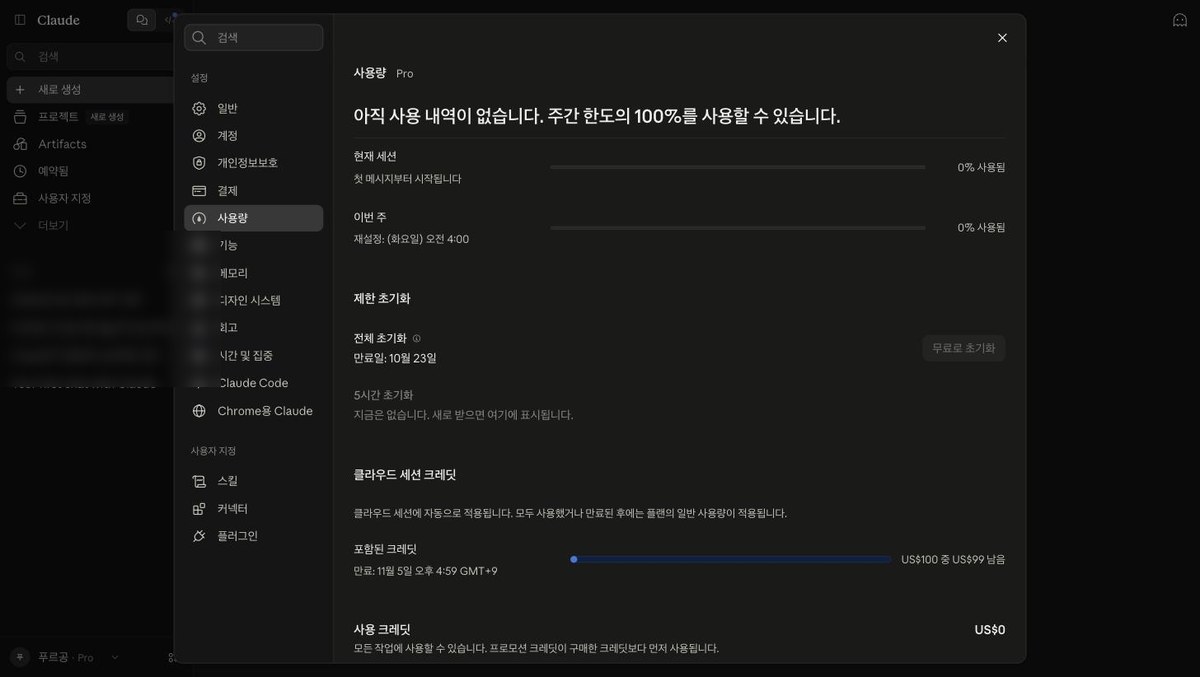Select the 결제 settings tab
This screenshot has height=677, width=1200.
(x=254, y=191)
